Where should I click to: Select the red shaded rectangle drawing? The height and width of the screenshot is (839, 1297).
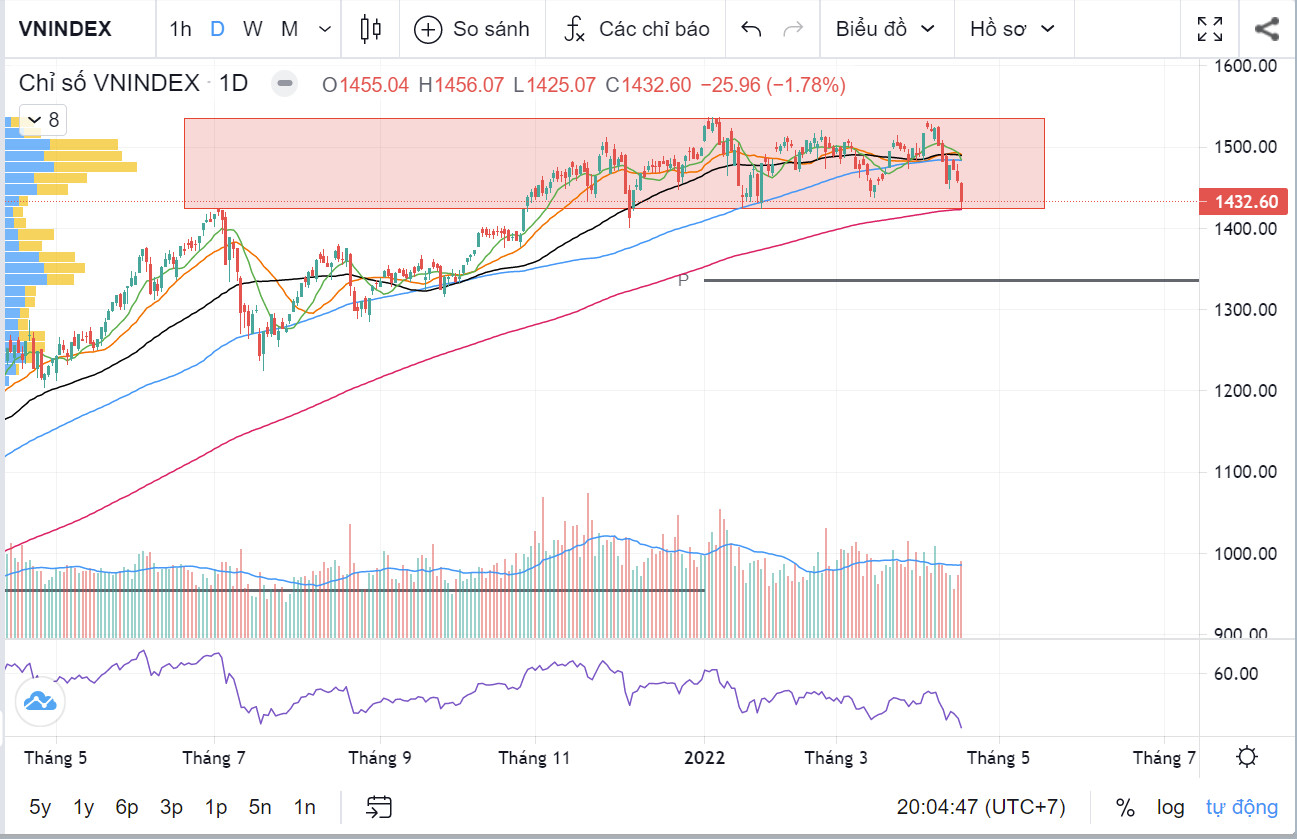pyautogui.click(x=614, y=163)
